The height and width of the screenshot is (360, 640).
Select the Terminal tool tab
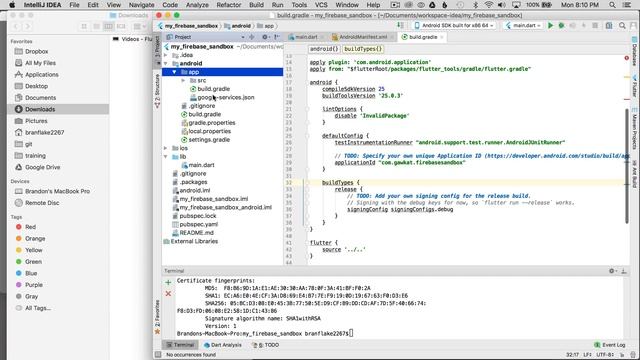180,345
